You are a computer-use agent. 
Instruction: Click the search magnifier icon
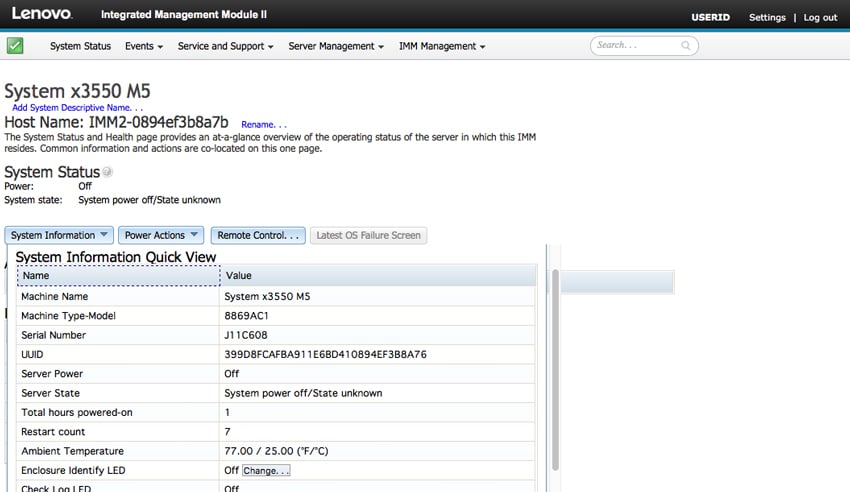click(x=686, y=46)
